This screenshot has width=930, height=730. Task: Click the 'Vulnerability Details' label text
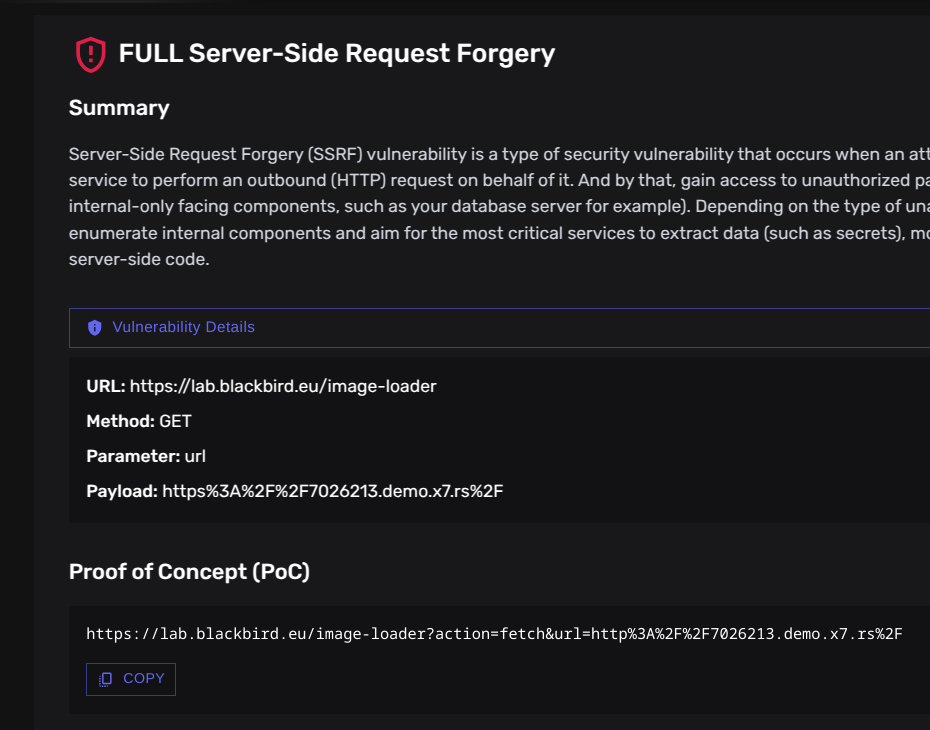[x=183, y=327]
